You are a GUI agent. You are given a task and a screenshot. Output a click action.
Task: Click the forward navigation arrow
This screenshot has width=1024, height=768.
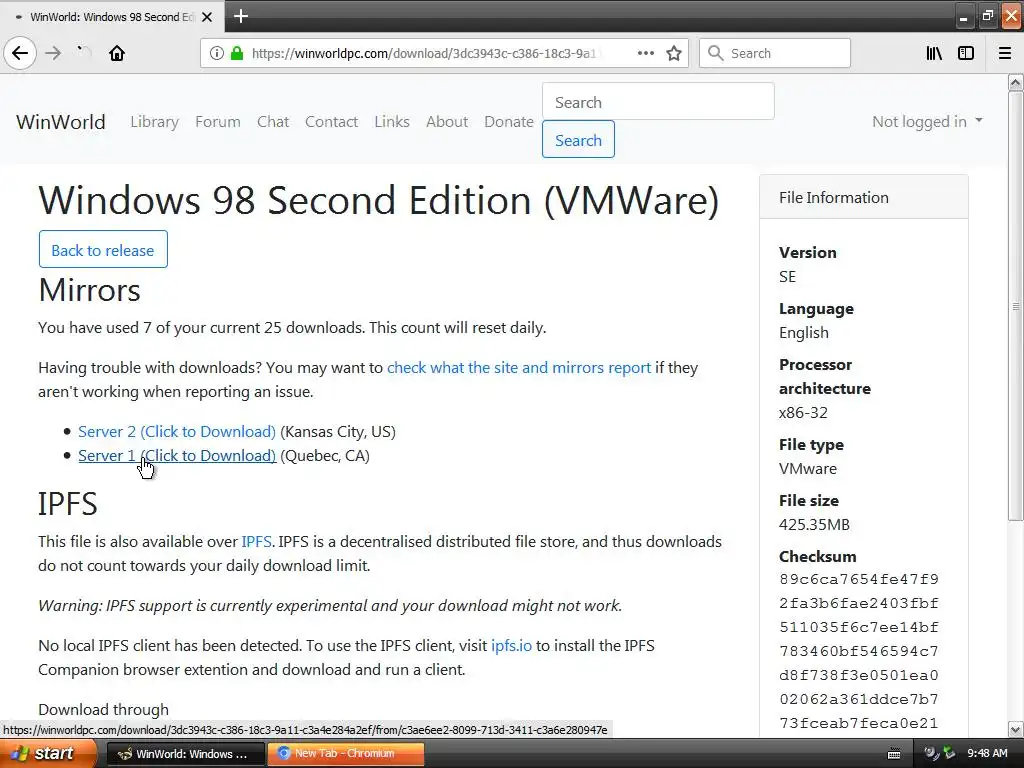[x=53, y=53]
